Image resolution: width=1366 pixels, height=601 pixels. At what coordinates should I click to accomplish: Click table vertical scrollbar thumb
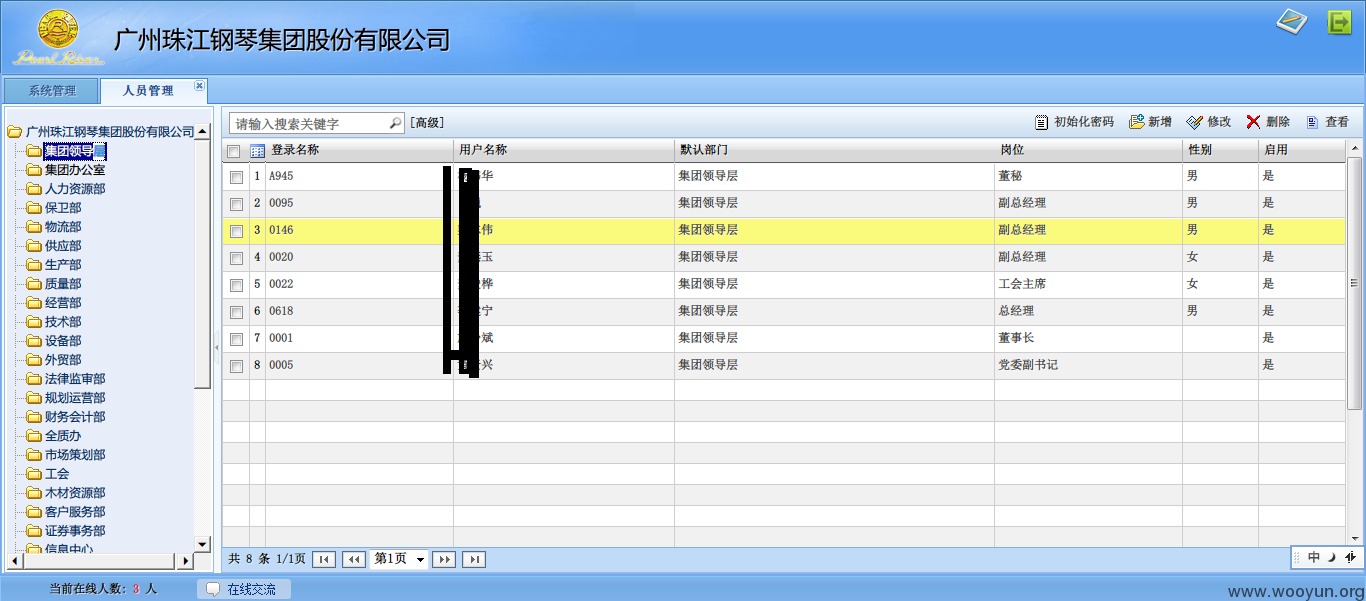[1355, 283]
